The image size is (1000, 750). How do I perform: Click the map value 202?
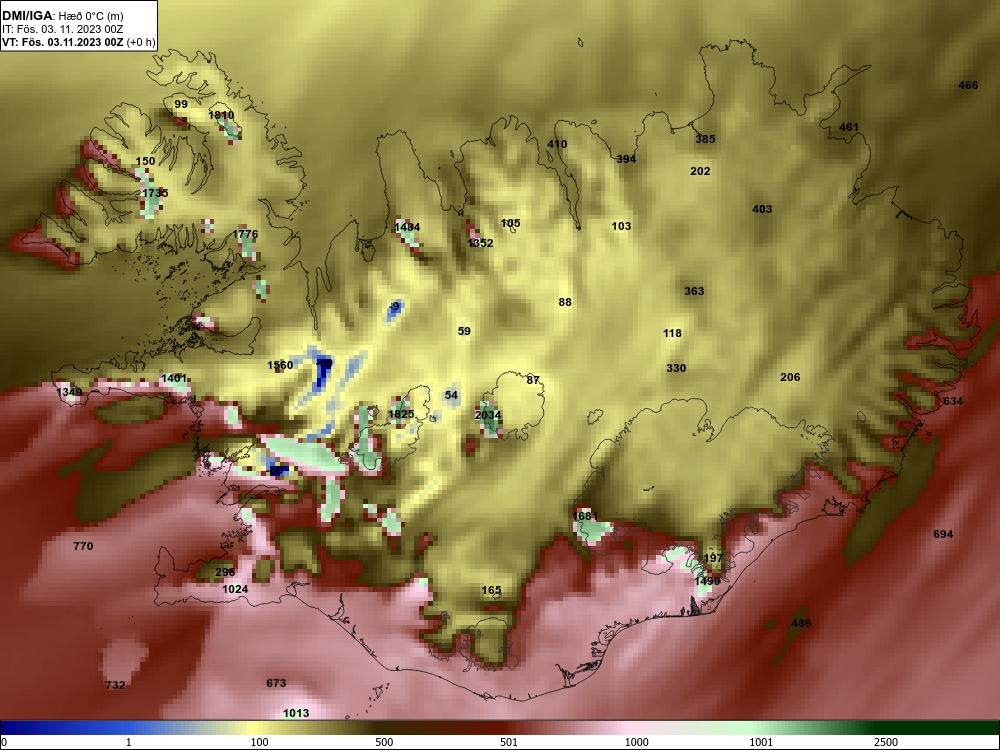coord(700,172)
